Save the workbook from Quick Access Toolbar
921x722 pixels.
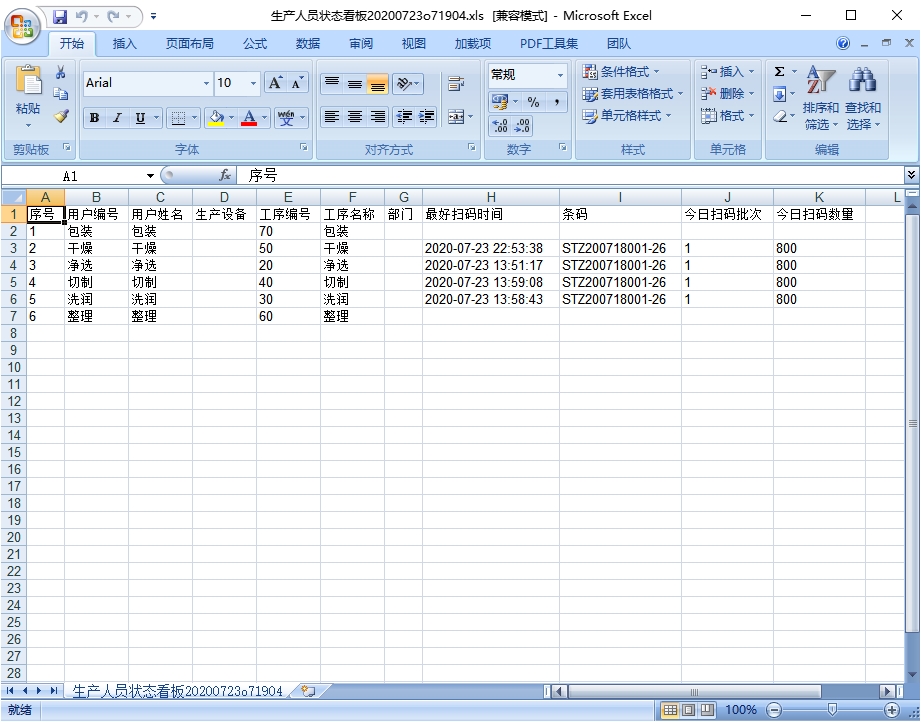pyautogui.click(x=60, y=16)
